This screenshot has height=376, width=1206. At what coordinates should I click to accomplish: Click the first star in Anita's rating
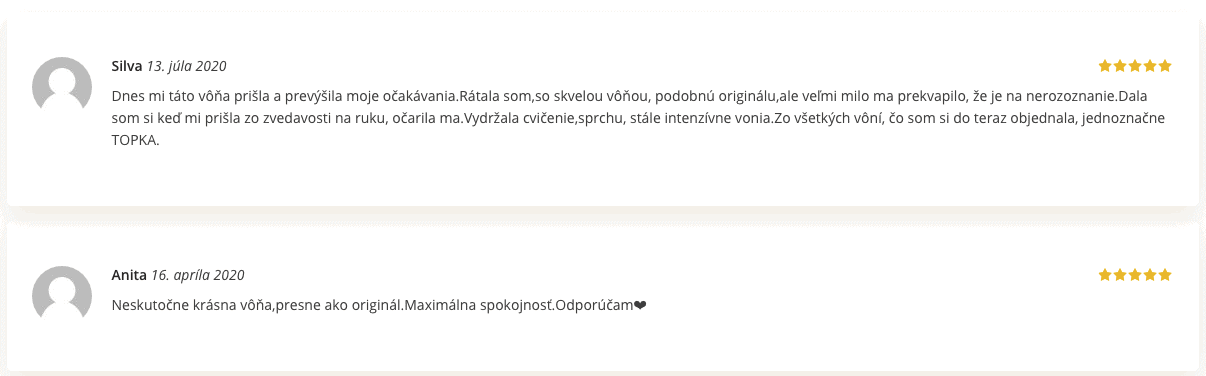point(1105,274)
